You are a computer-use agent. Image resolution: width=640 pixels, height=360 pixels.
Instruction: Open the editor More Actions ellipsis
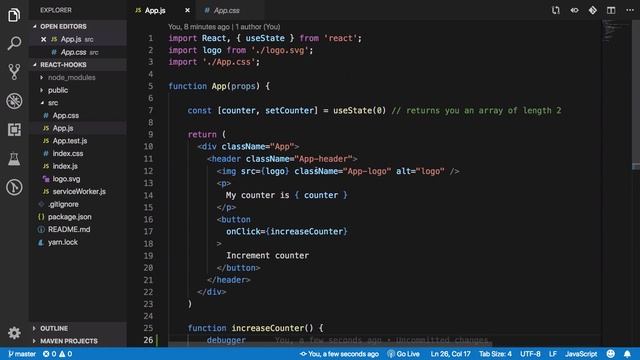[630, 10]
